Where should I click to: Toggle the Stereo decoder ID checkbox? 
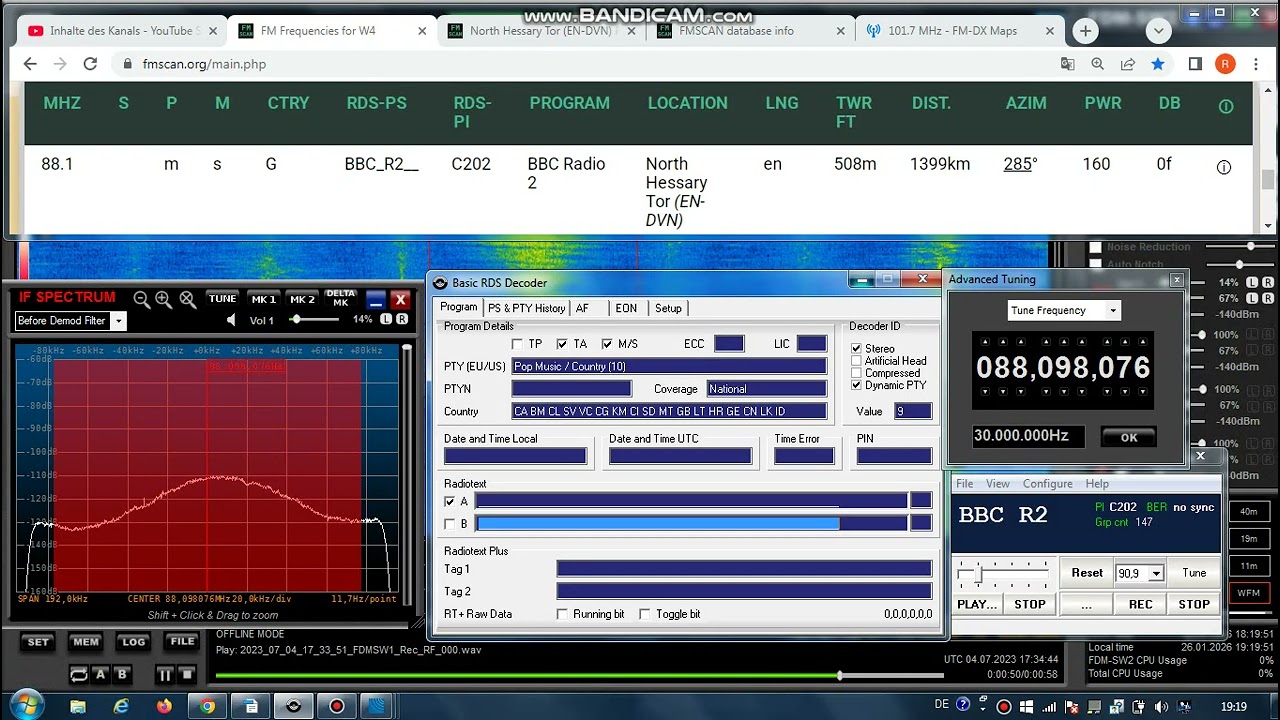tap(857, 349)
